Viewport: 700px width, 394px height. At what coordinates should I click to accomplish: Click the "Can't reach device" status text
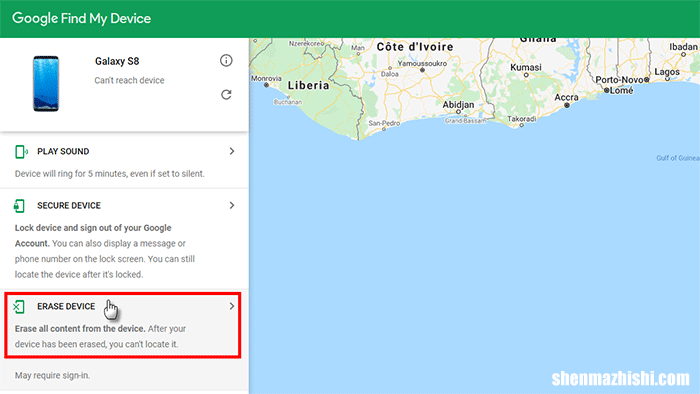129,80
